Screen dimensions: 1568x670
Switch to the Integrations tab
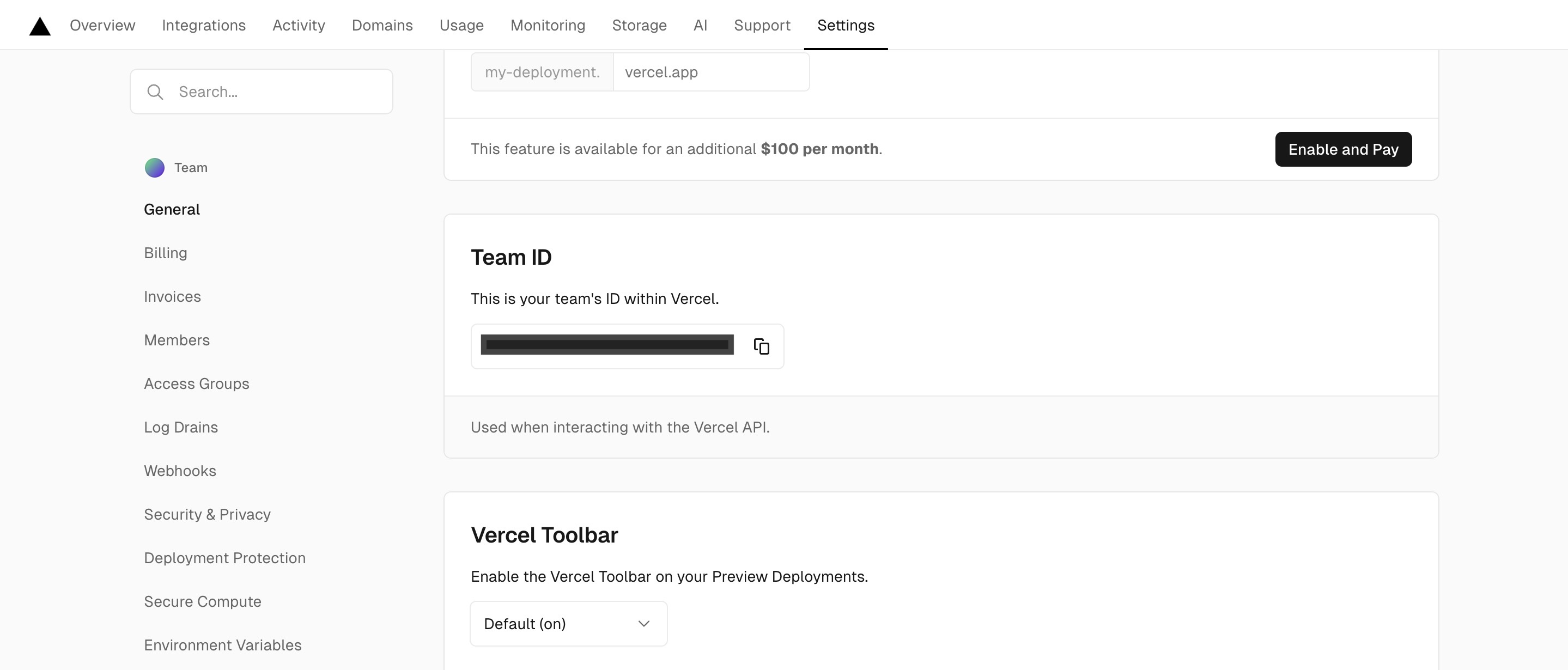point(203,25)
